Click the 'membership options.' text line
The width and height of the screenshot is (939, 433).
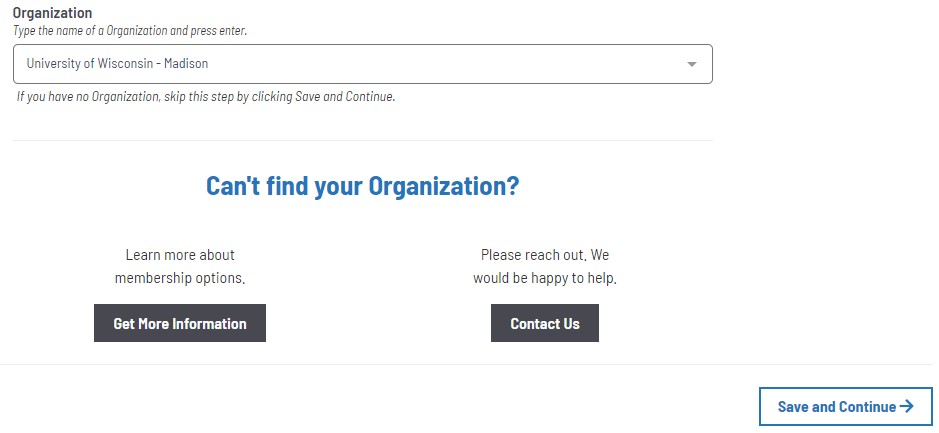click(180, 278)
